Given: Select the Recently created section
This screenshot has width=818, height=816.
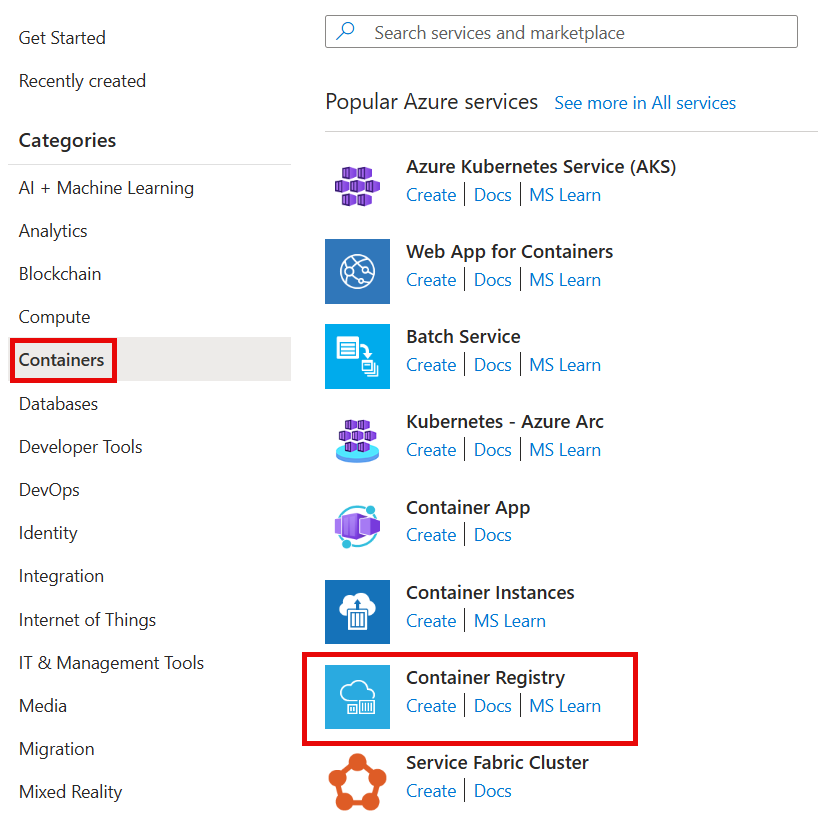Looking at the screenshot, I should pyautogui.click(x=82, y=80).
